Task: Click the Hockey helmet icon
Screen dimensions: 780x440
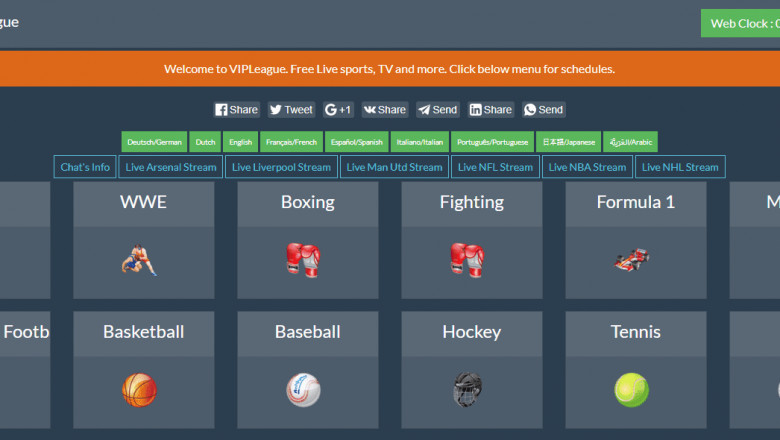Action: 467,389
